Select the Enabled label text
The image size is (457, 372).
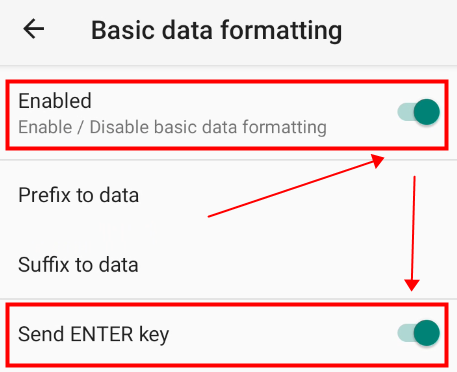[x=55, y=101]
